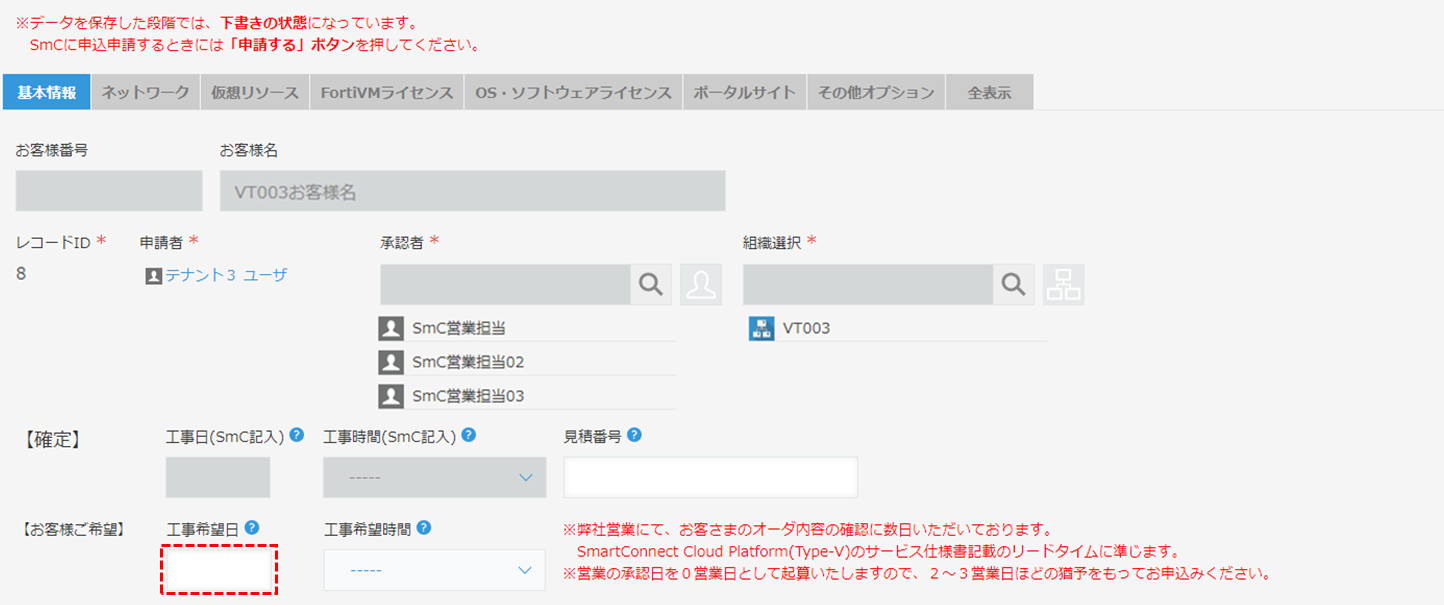The width and height of the screenshot is (1444, 605).
Task: Open the 工事希望時間 dropdown
Action: coord(435,570)
